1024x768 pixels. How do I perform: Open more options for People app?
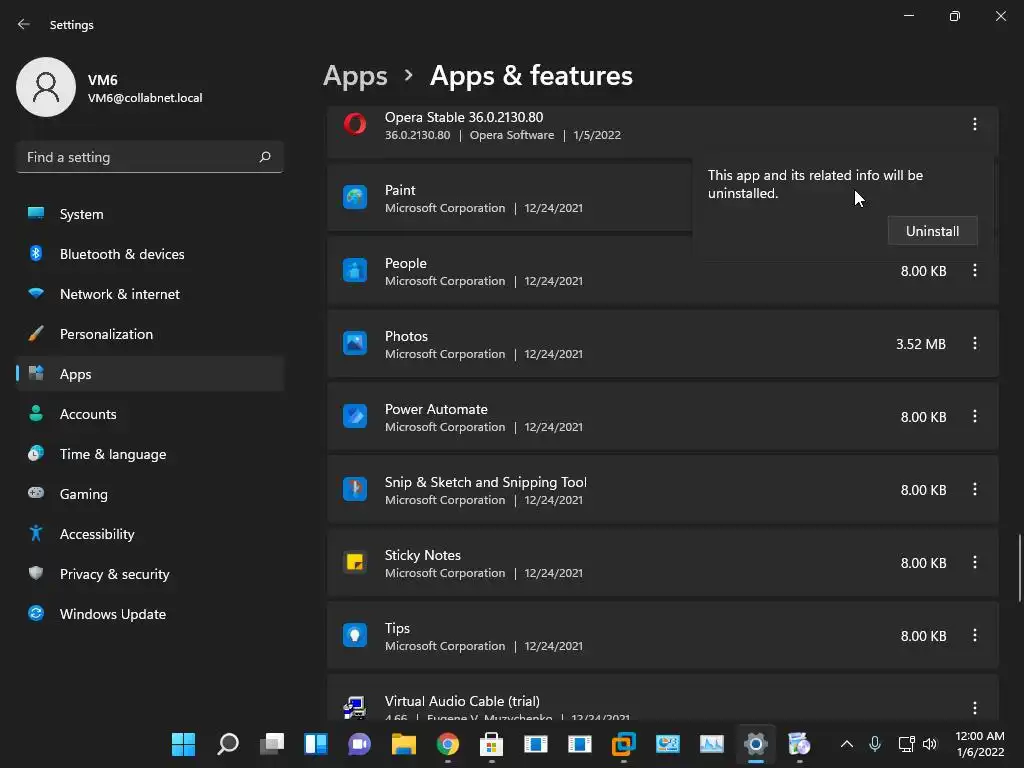974,270
